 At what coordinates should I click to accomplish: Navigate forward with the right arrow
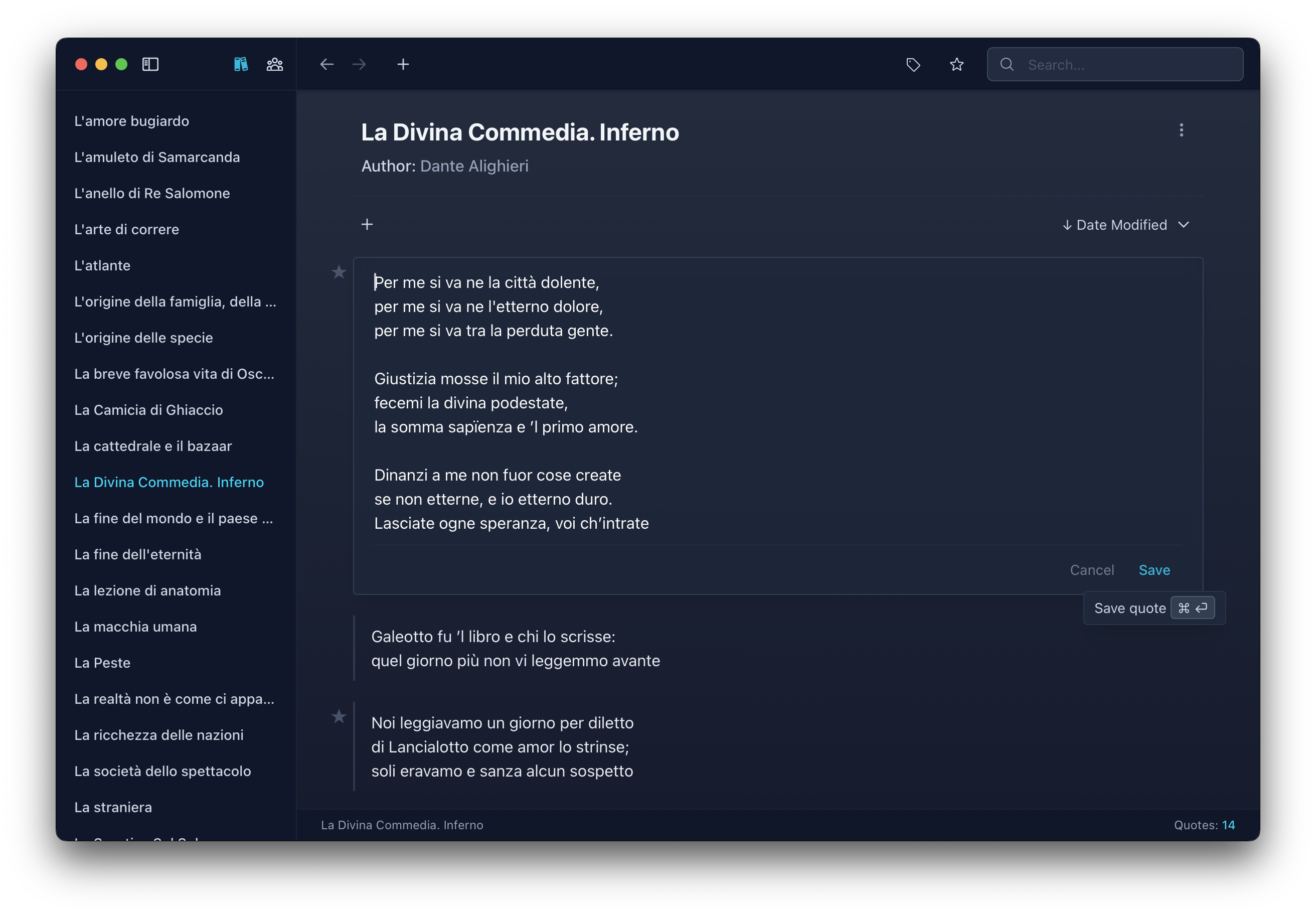[x=360, y=64]
